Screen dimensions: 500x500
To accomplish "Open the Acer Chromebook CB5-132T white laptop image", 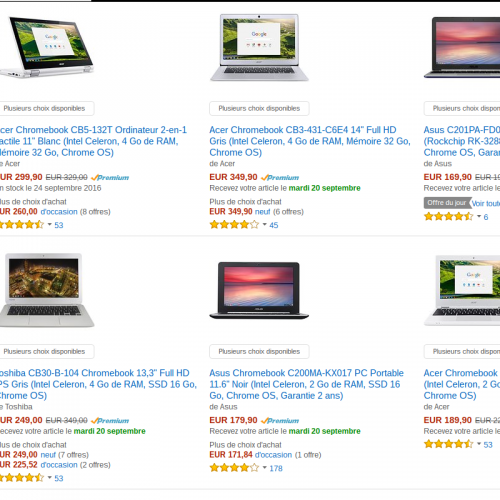I will 47,47.
